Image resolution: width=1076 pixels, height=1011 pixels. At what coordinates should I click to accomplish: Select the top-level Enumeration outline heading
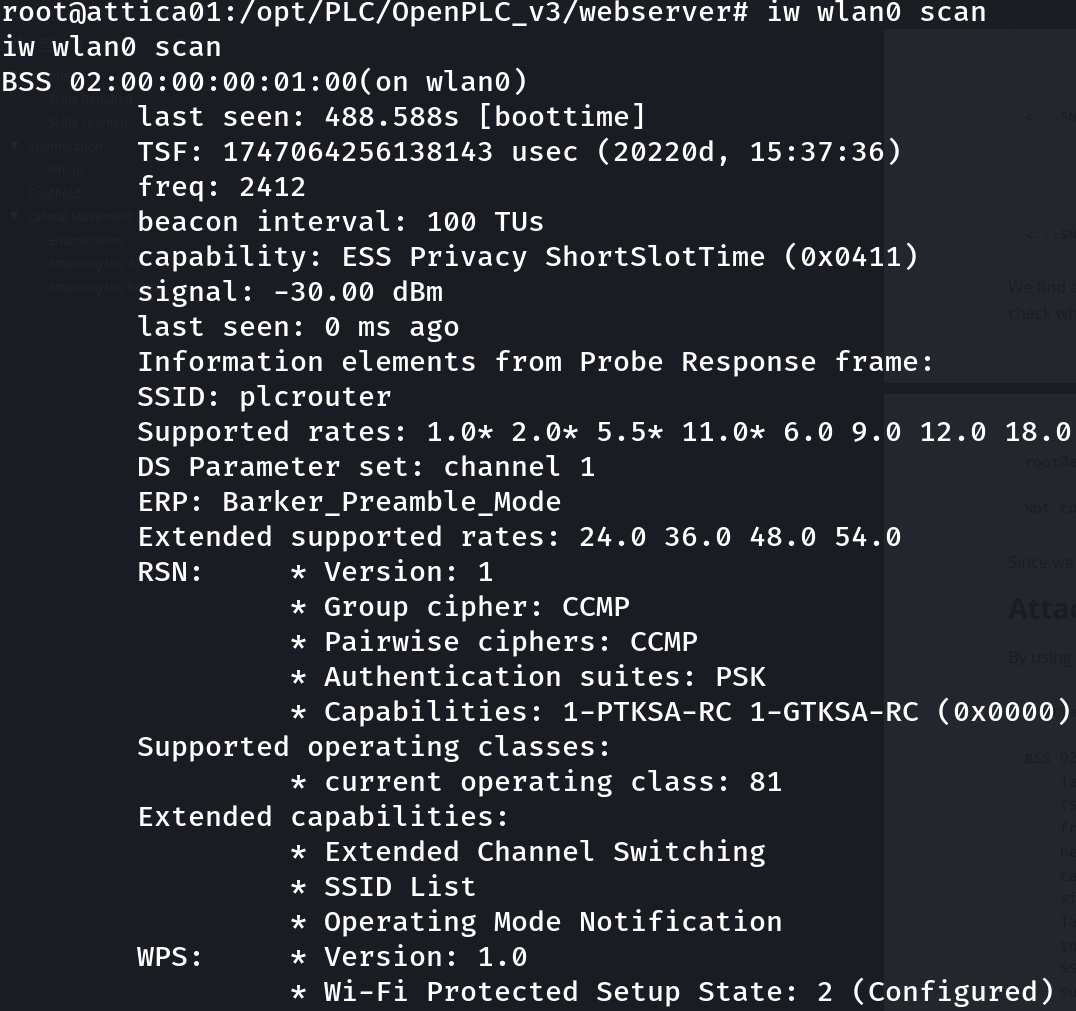65,146
